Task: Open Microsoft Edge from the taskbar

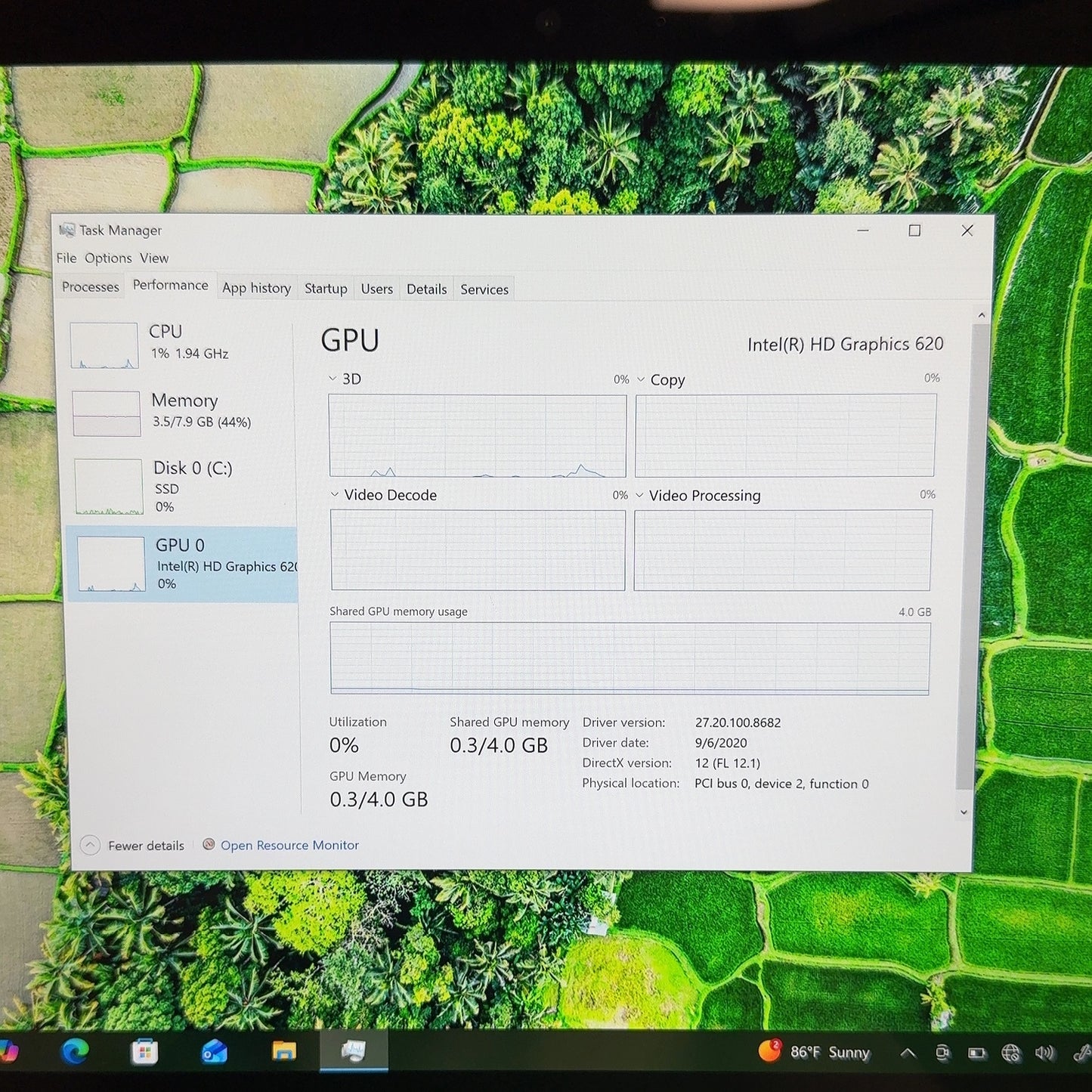Action: pyautogui.click(x=75, y=1051)
